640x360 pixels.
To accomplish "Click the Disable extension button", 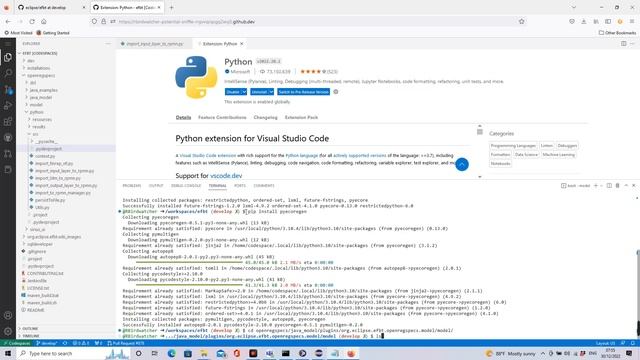I will click(233, 92).
